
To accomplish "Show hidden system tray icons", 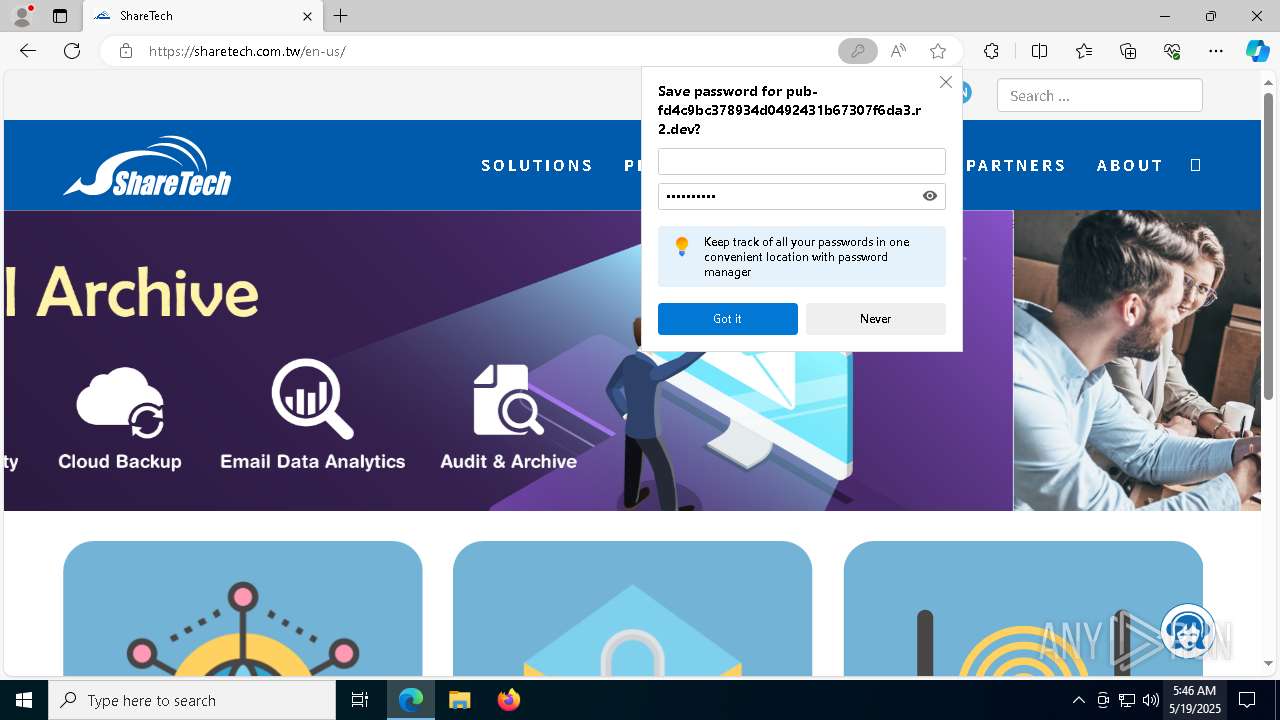I will 1078,700.
